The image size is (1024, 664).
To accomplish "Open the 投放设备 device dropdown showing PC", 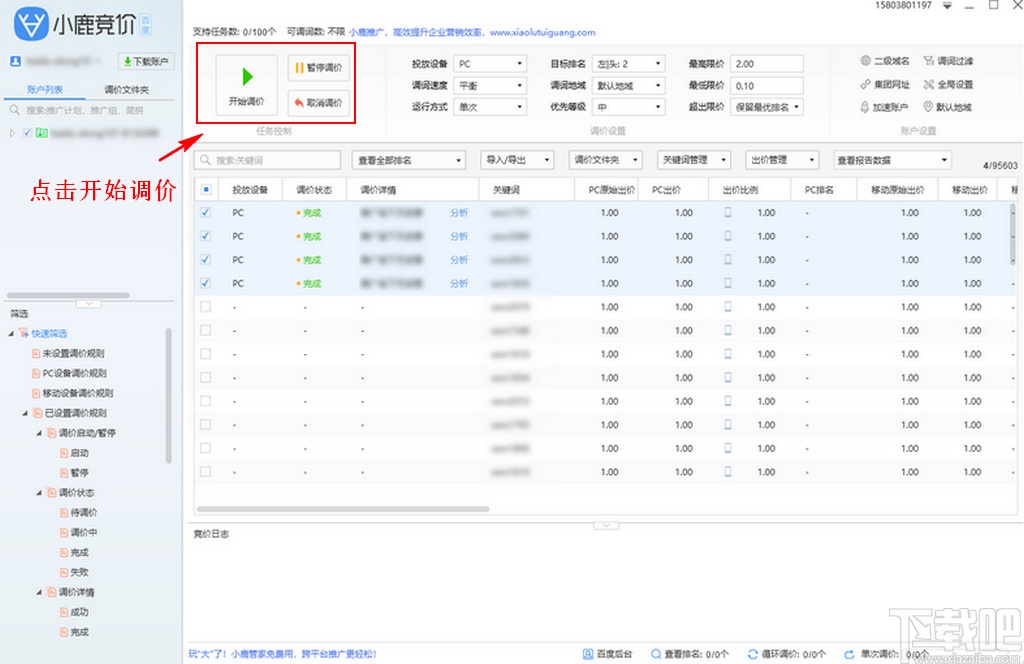I will point(489,62).
